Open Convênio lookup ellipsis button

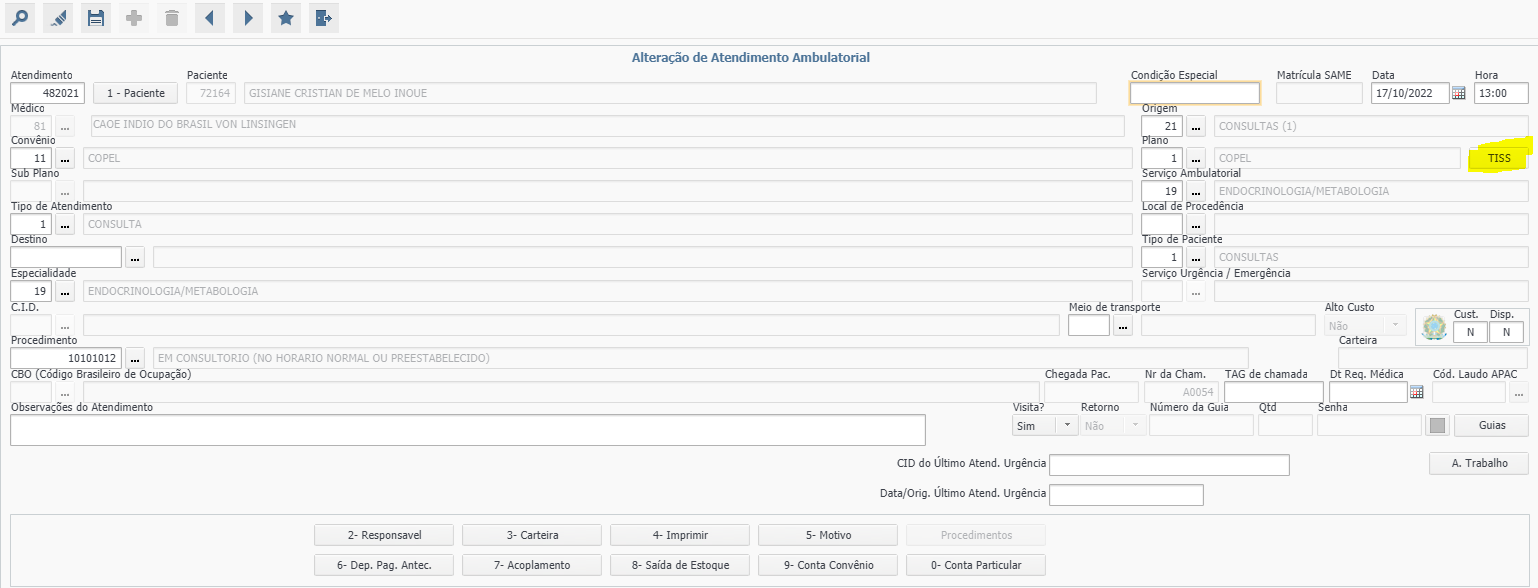coord(65,158)
